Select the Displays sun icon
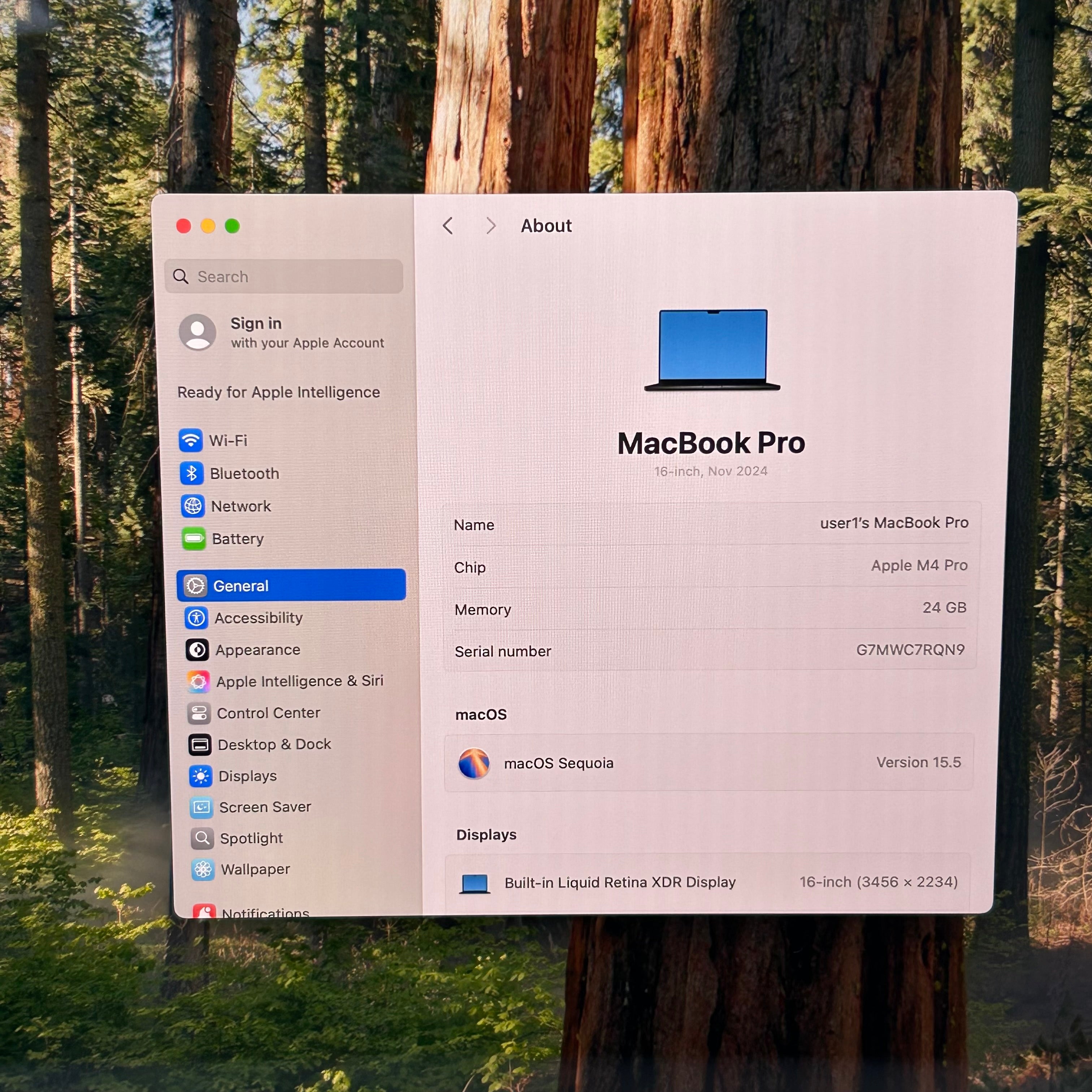Screen dimensions: 1092x1092 click(201, 776)
